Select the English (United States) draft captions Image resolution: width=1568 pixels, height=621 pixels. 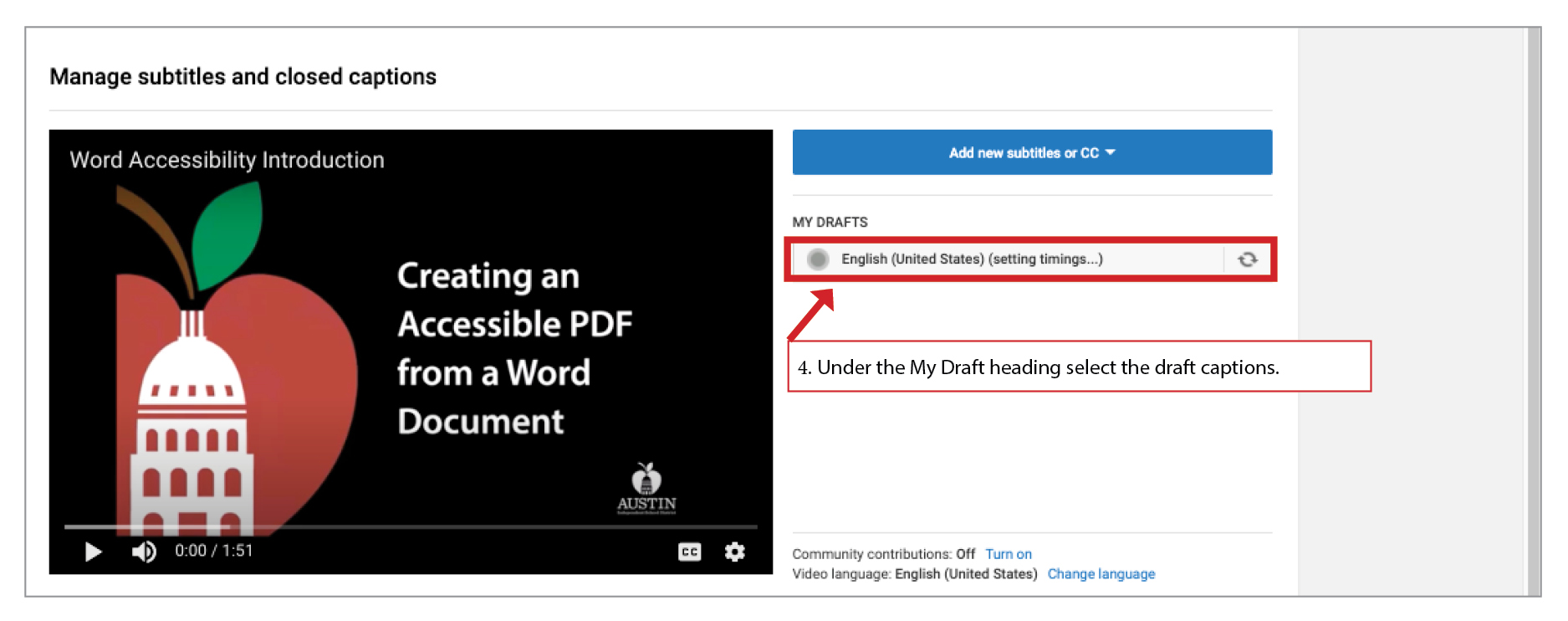(x=972, y=259)
